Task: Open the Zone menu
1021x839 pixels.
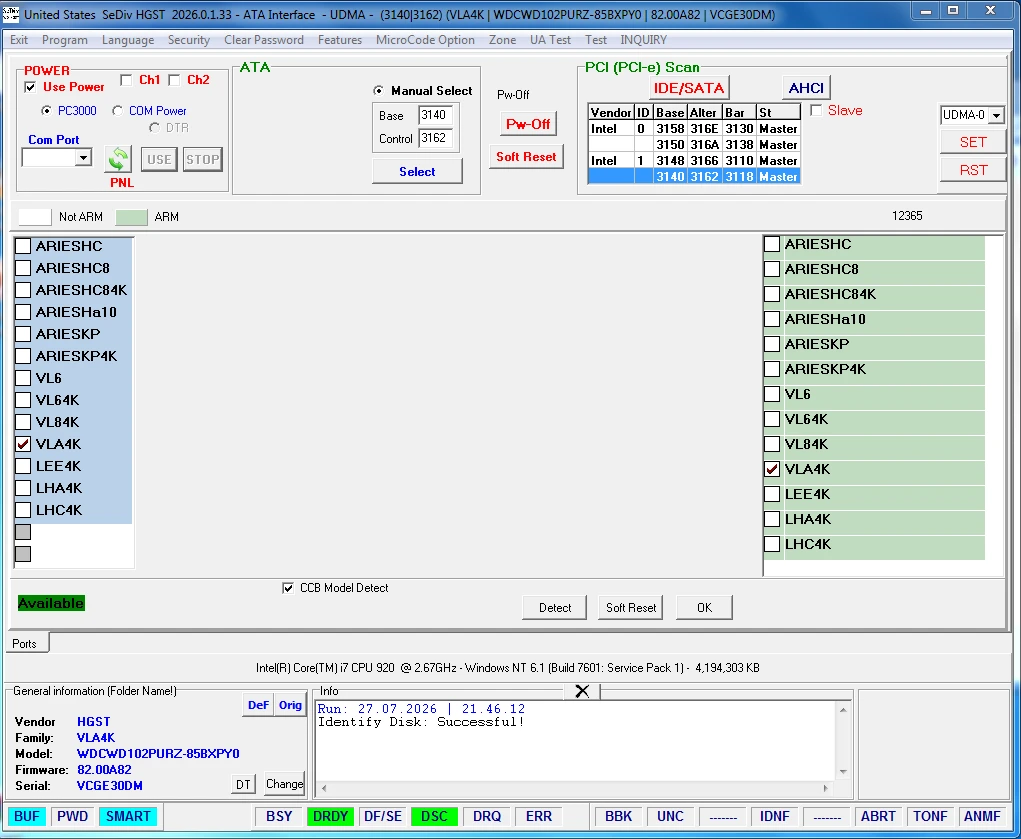Action: pyautogui.click(x=503, y=40)
